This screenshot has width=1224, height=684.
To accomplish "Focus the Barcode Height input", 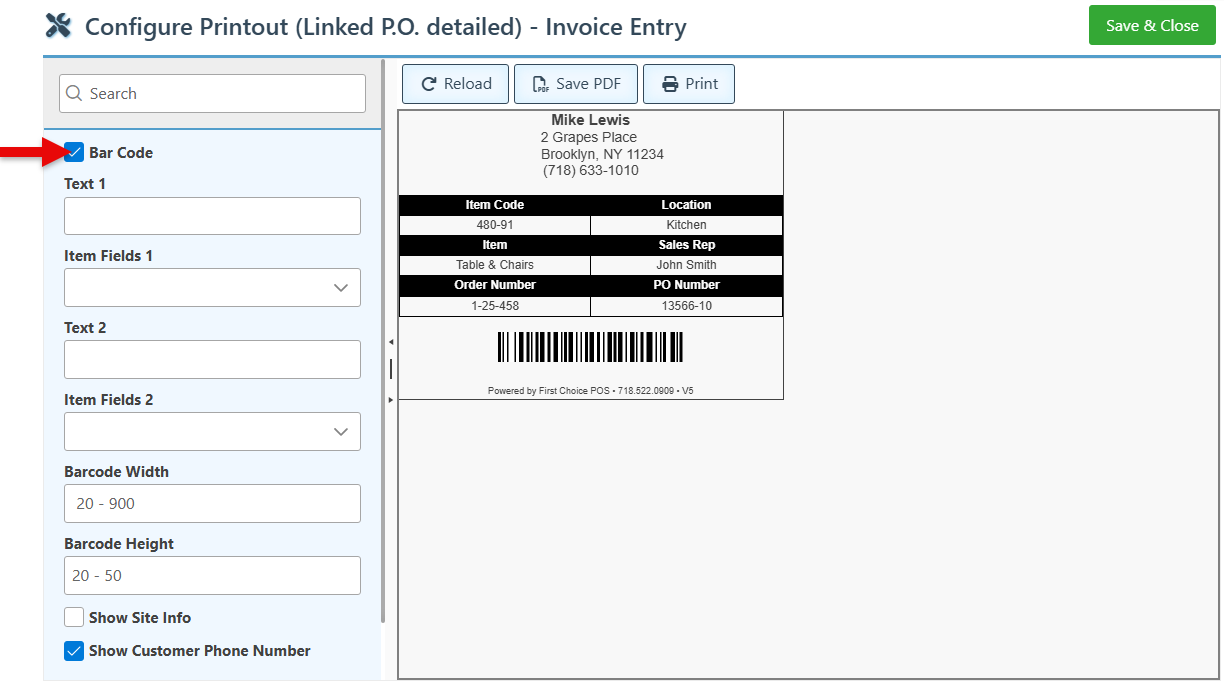I will [212, 576].
